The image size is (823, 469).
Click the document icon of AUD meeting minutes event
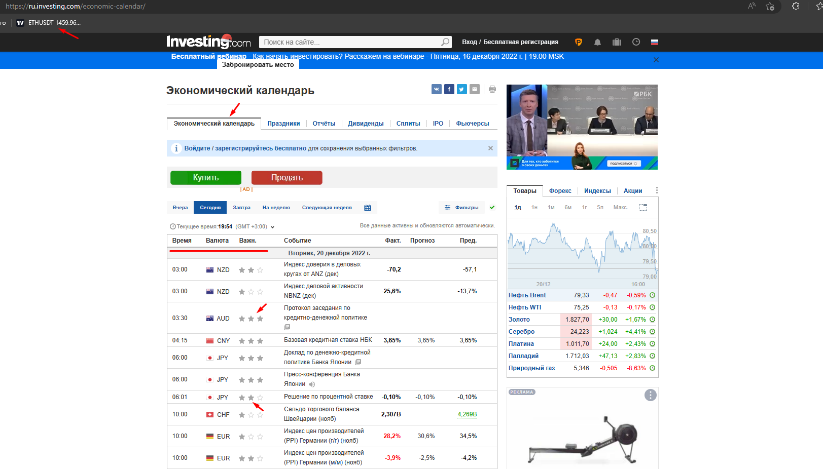click(x=287, y=327)
